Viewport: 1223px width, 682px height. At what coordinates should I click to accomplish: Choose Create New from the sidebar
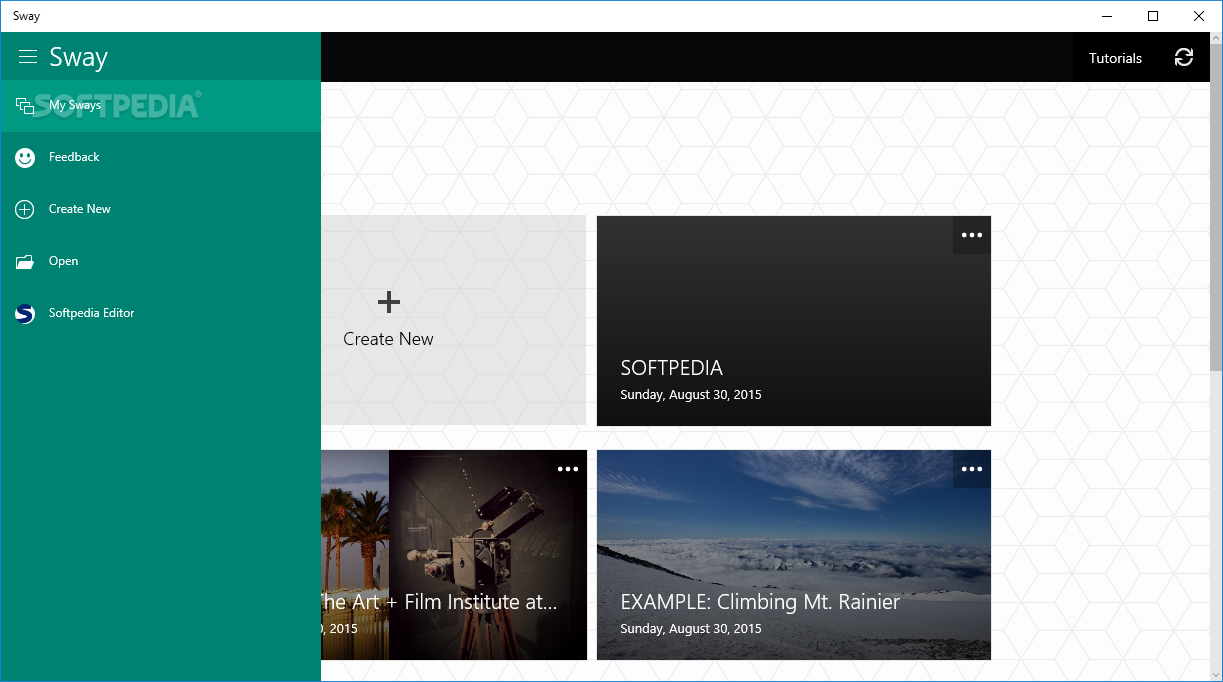(x=160, y=209)
